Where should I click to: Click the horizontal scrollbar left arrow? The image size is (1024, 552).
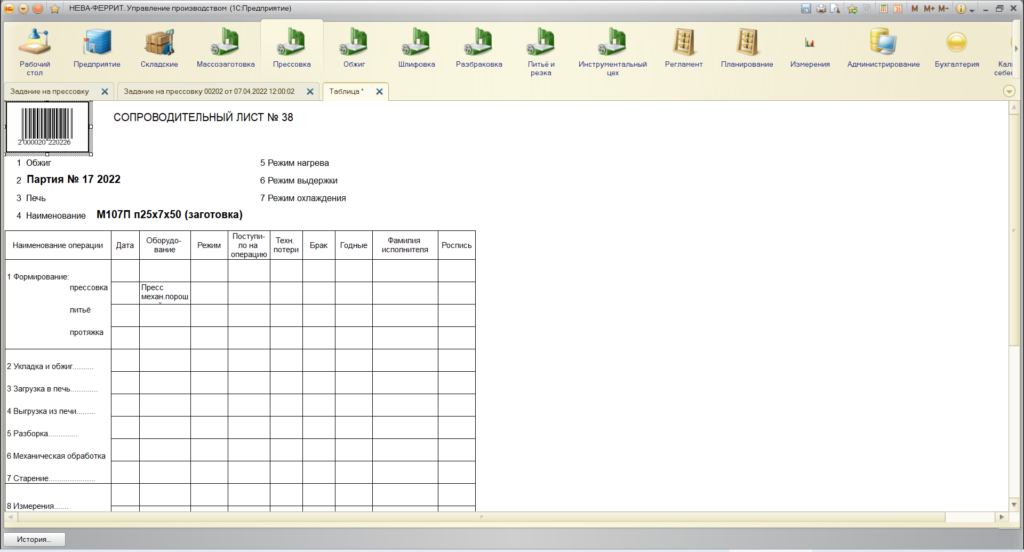[10, 517]
